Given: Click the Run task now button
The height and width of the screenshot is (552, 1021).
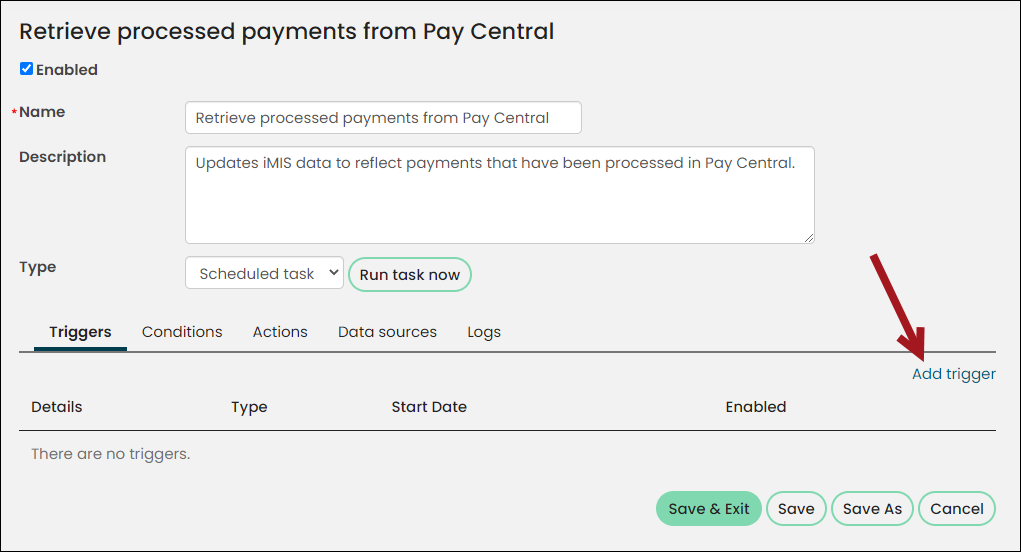Looking at the screenshot, I should click(x=410, y=275).
